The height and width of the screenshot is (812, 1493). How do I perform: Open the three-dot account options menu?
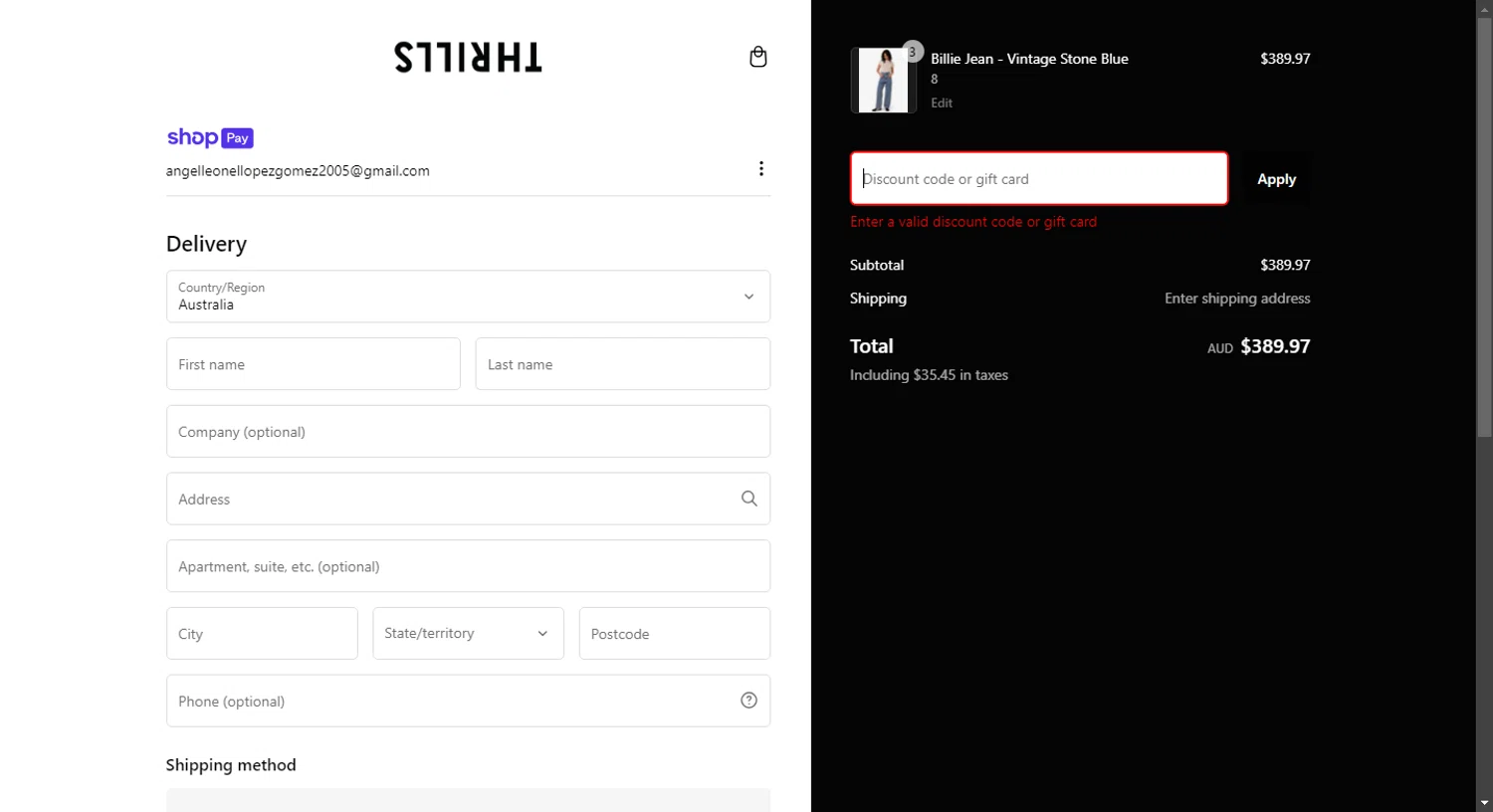click(761, 169)
